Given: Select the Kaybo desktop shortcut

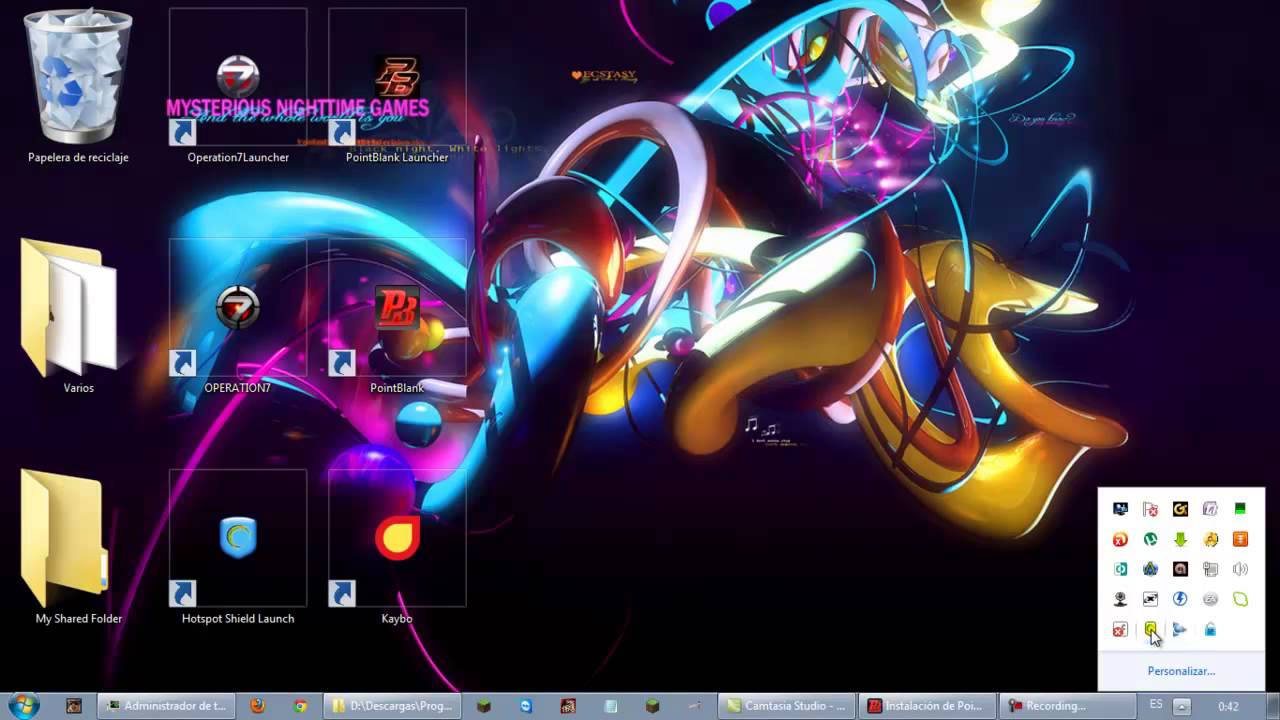Looking at the screenshot, I should click(x=397, y=547).
